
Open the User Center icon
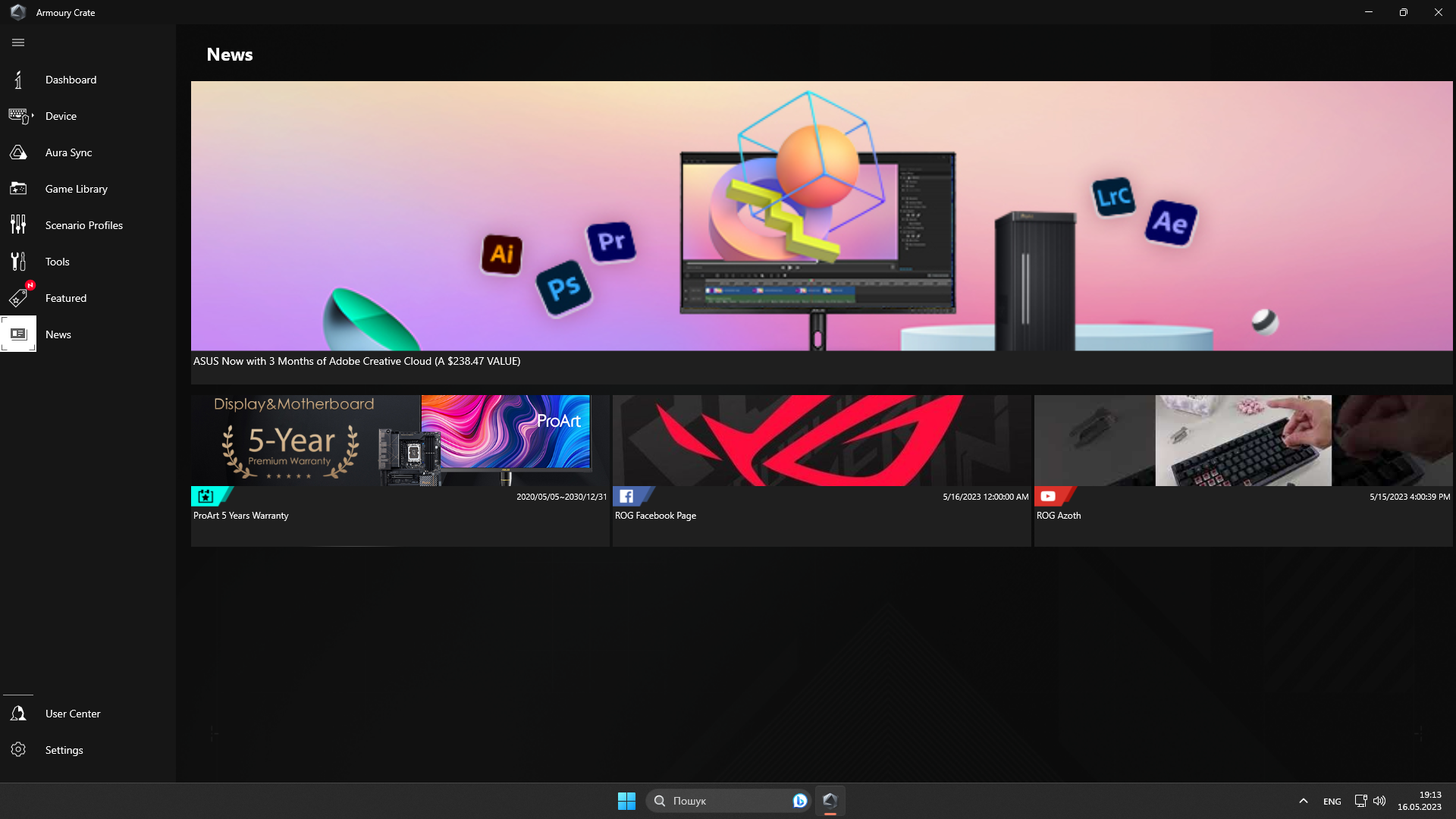click(x=18, y=714)
